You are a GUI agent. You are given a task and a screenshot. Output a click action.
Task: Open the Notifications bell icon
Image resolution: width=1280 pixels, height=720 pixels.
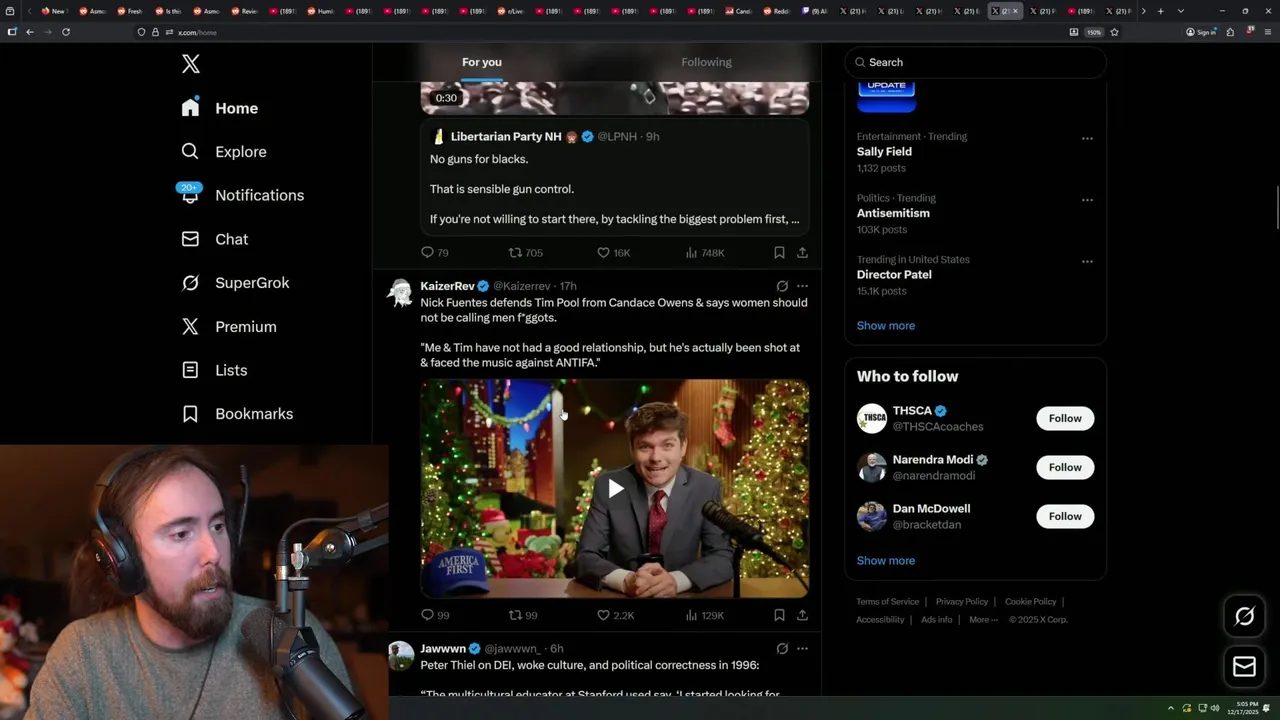point(190,194)
